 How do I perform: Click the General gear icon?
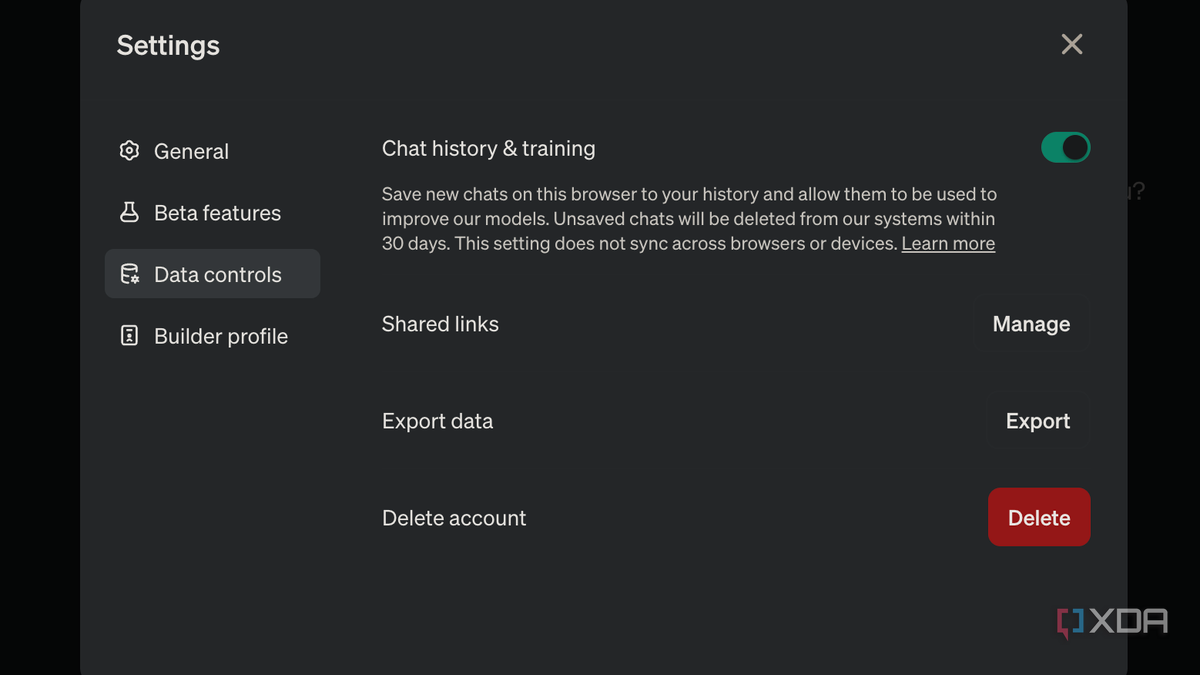pos(129,151)
